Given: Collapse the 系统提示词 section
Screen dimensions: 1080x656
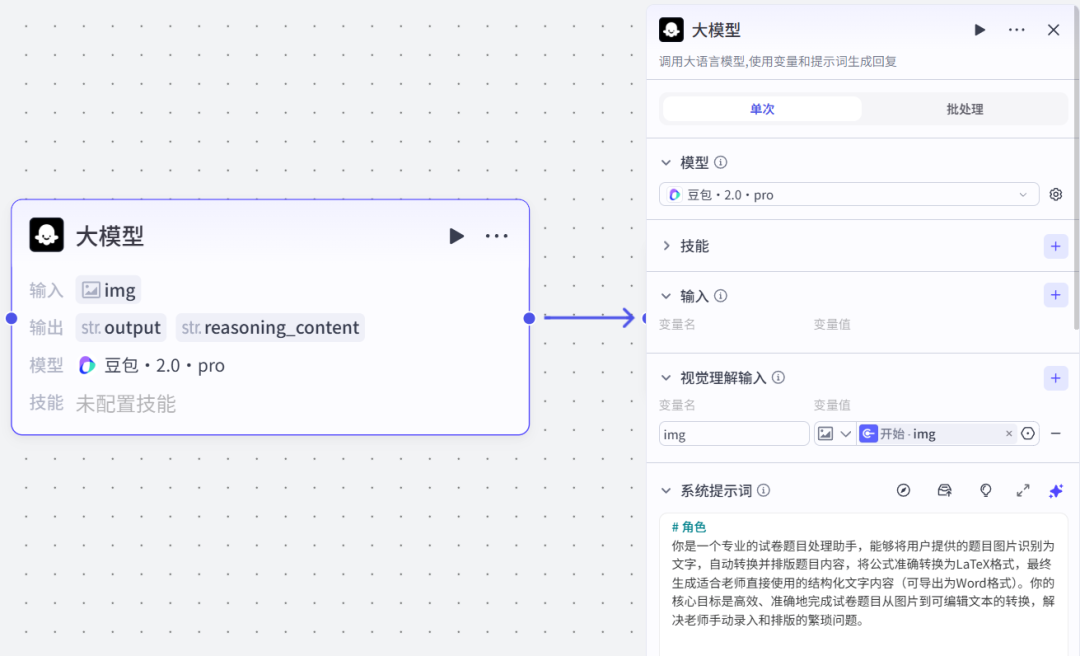Looking at the screenshot, I should coord(666,491).
